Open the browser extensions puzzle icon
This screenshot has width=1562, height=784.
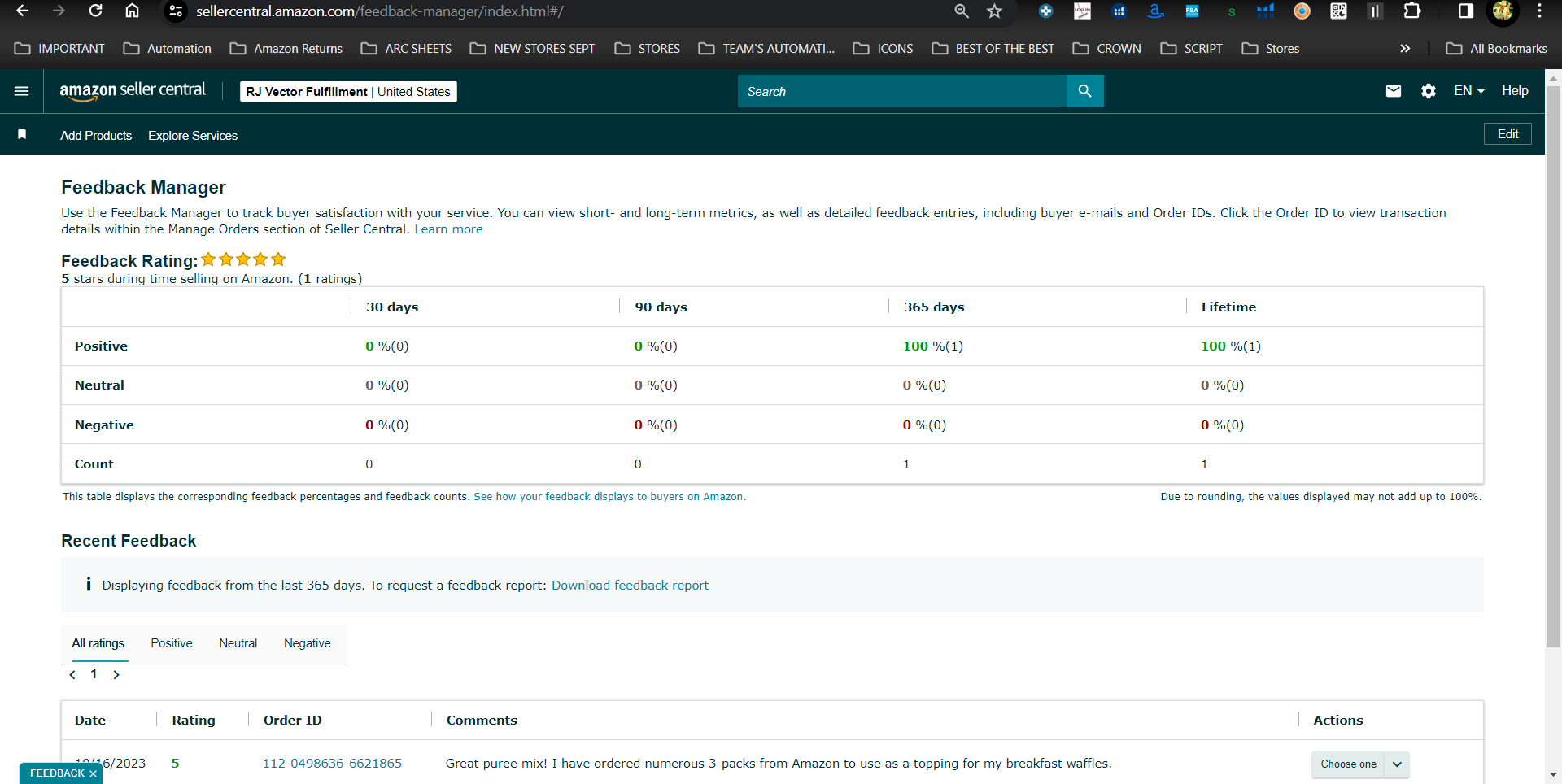point(1412,11)
